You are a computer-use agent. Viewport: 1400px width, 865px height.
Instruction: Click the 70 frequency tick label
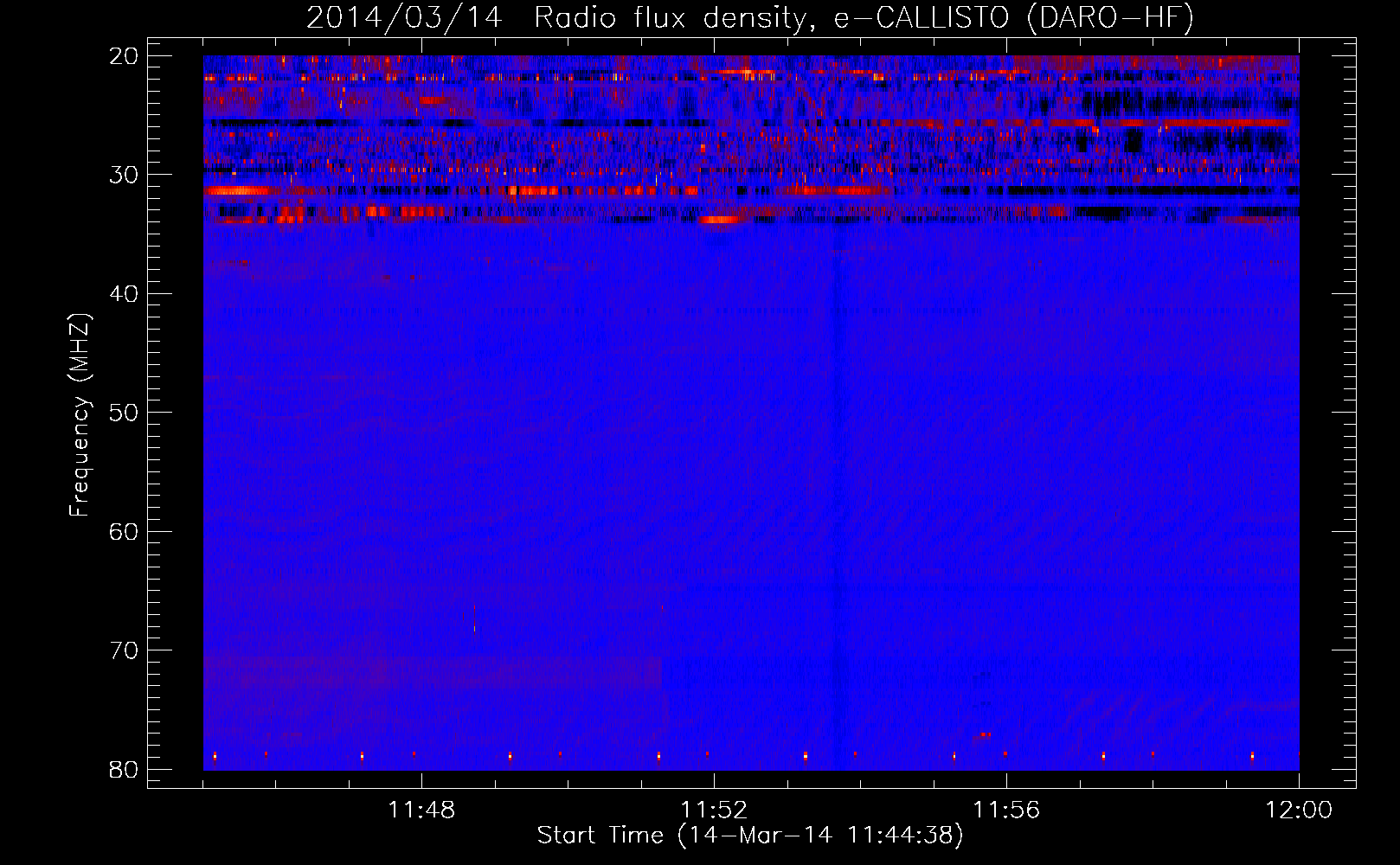(x=124, y=650)
